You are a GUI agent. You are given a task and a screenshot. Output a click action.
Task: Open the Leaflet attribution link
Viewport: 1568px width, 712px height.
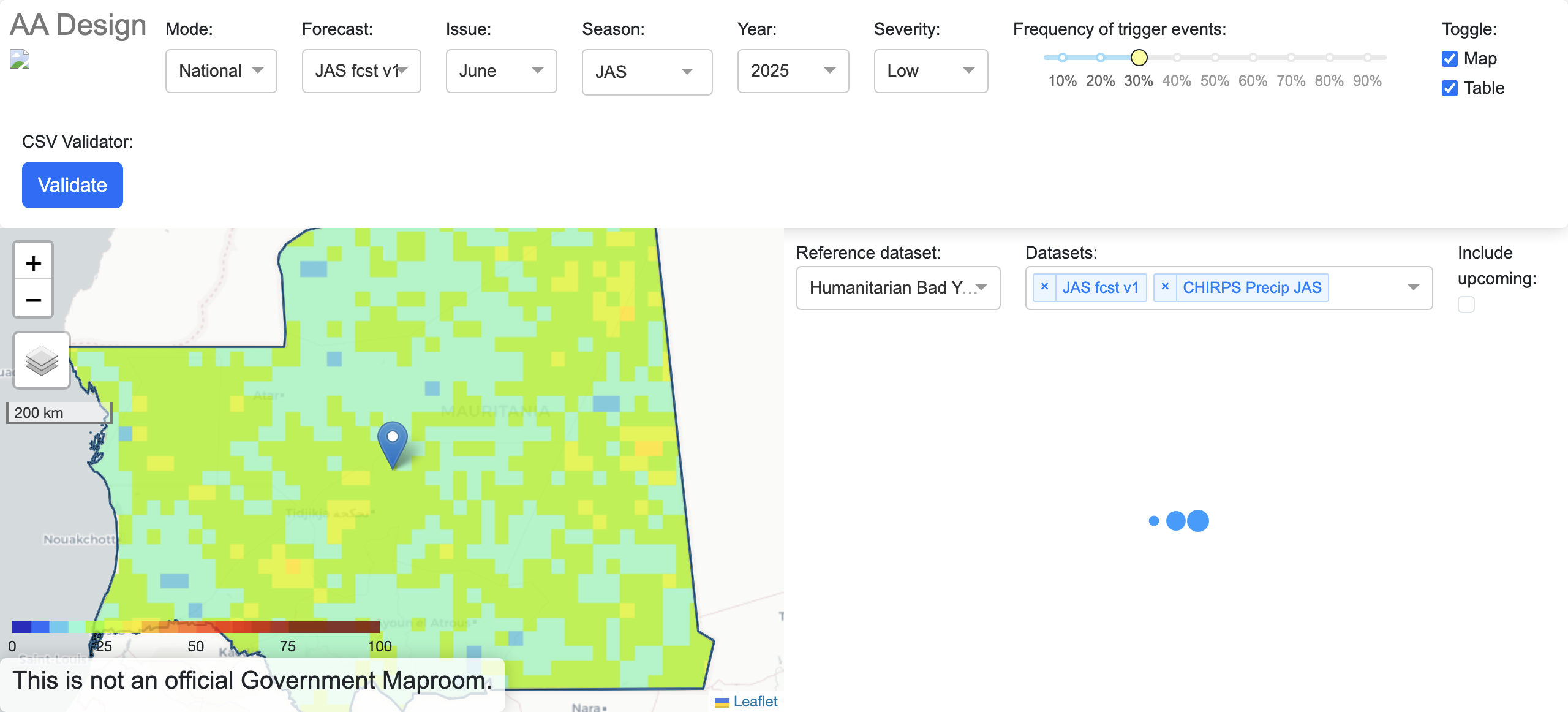pyautogui.click(x=755, y=702)
